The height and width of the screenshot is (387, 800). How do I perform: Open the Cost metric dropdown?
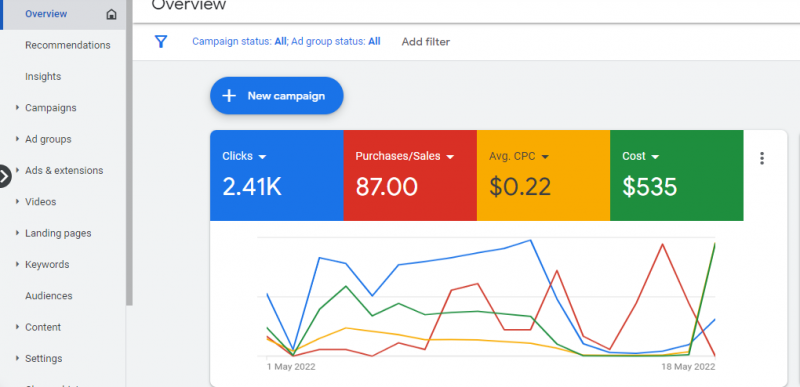655,157
